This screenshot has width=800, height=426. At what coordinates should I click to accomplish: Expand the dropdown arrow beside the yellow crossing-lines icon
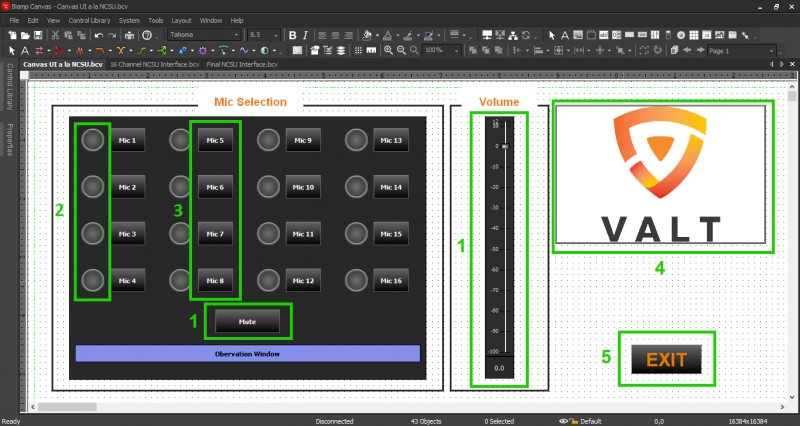coord(131,51)
